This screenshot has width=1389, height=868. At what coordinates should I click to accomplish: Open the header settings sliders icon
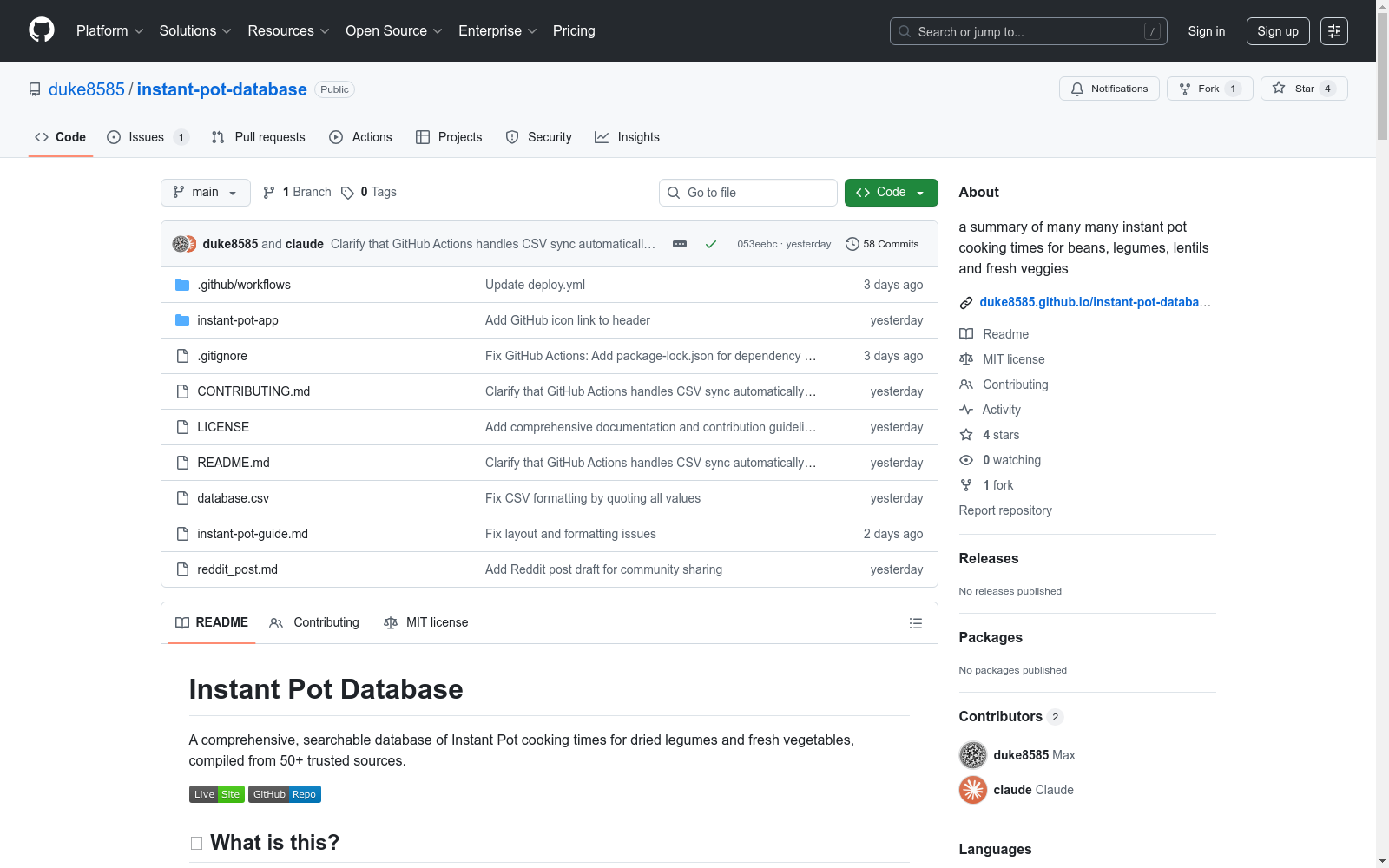click(1334, 31)
